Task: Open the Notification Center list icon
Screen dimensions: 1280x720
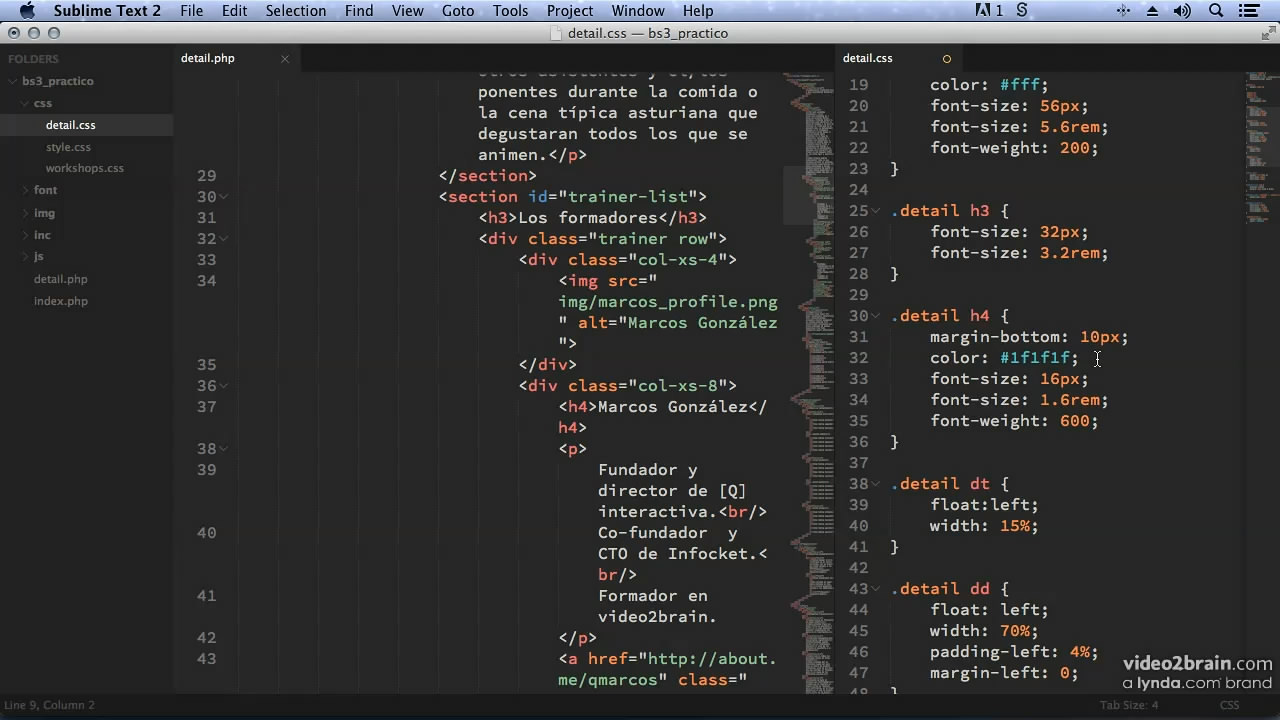Action: pyautogui.click(x=1248, y=11)
